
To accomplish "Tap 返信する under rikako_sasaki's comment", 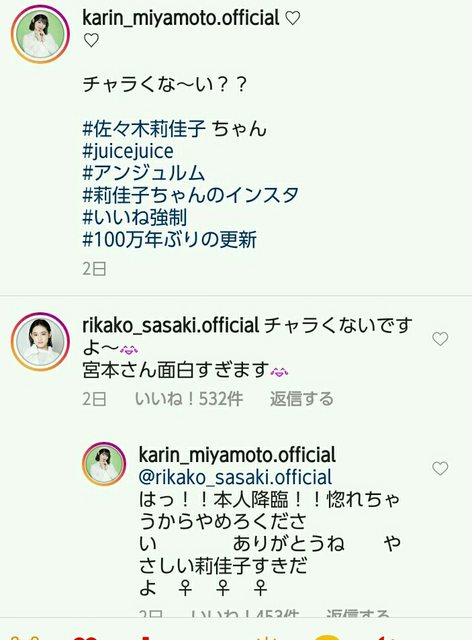I will (x=301, y=399).
